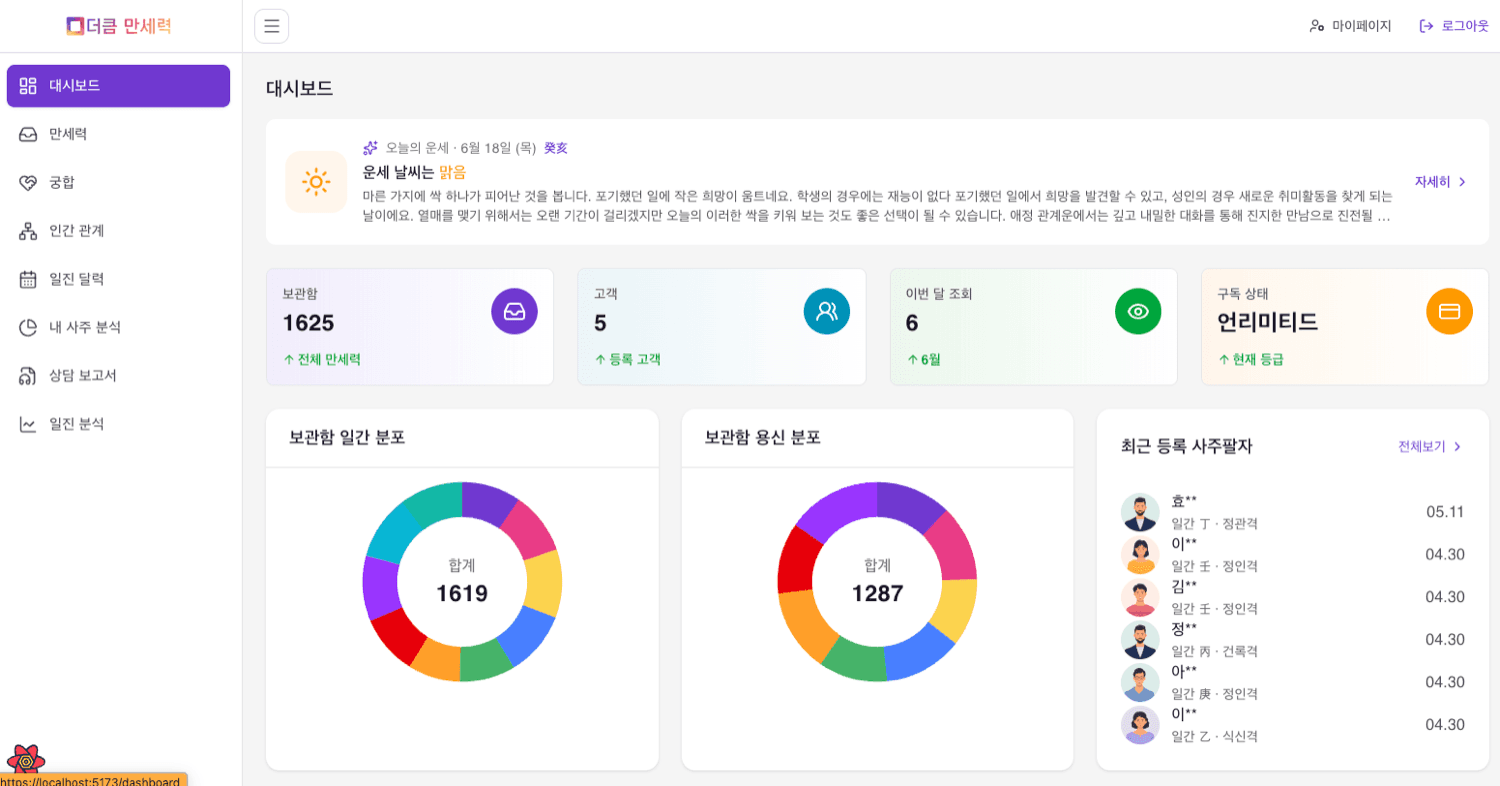This screenshot has width=1500, height=786.
Task: Open the 정** 일간 丙 건록격 entry
Action: pyautogui.click(x=1293, y=640)
